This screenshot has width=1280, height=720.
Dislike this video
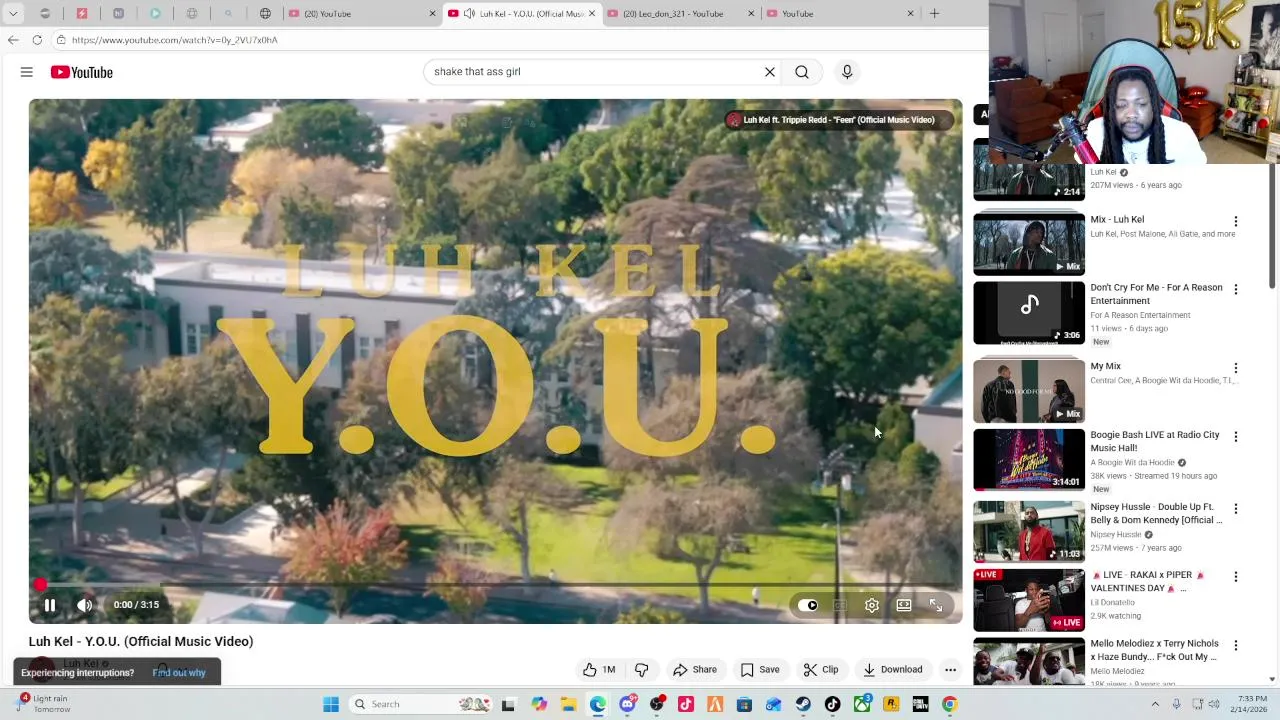(642, 670)
